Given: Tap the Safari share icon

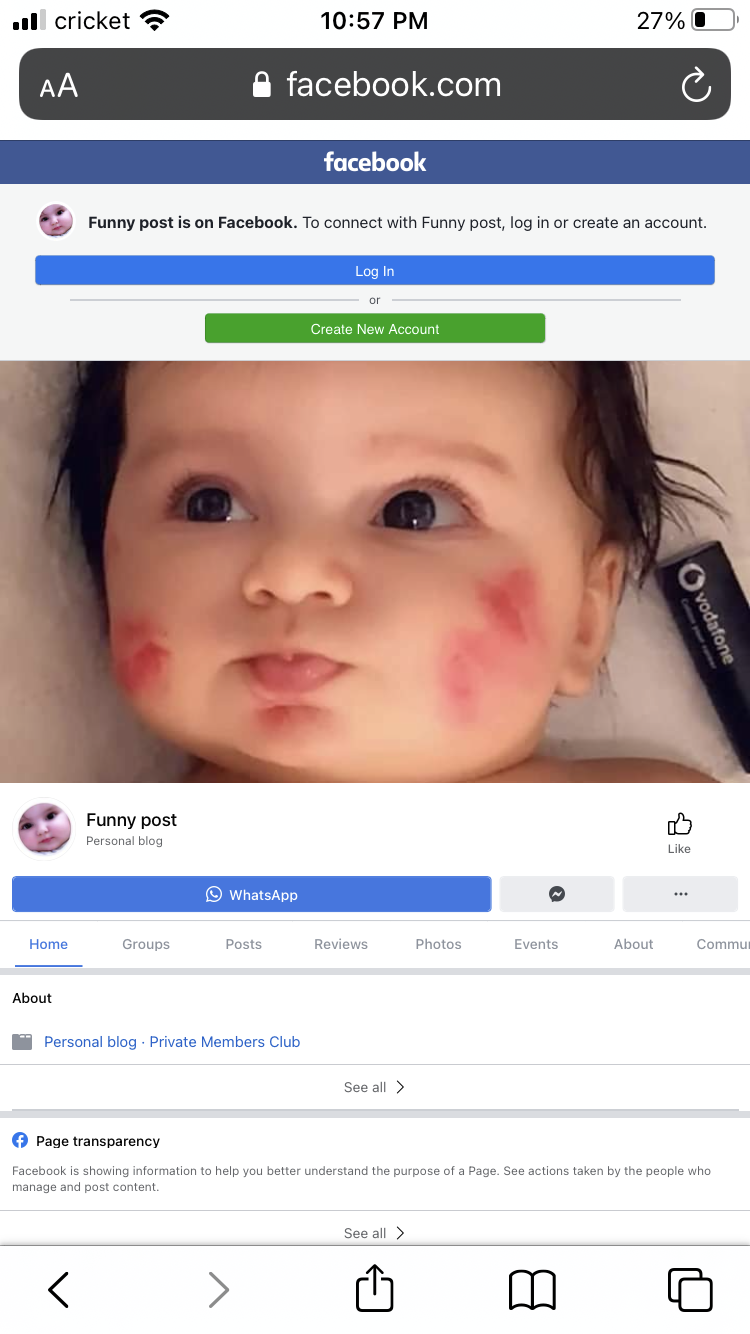Looking at the screenshot, I should point(375,1289).
